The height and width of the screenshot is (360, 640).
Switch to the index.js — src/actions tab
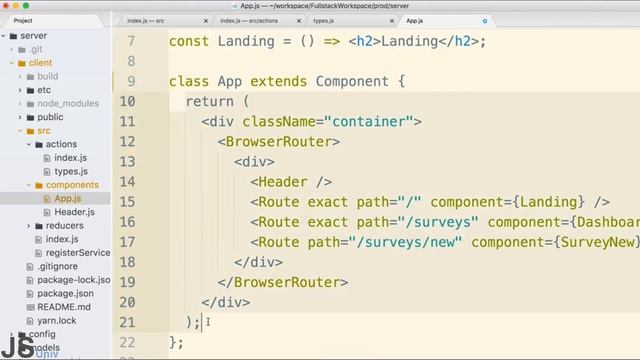pyautogui.click(x=249, y=21)
